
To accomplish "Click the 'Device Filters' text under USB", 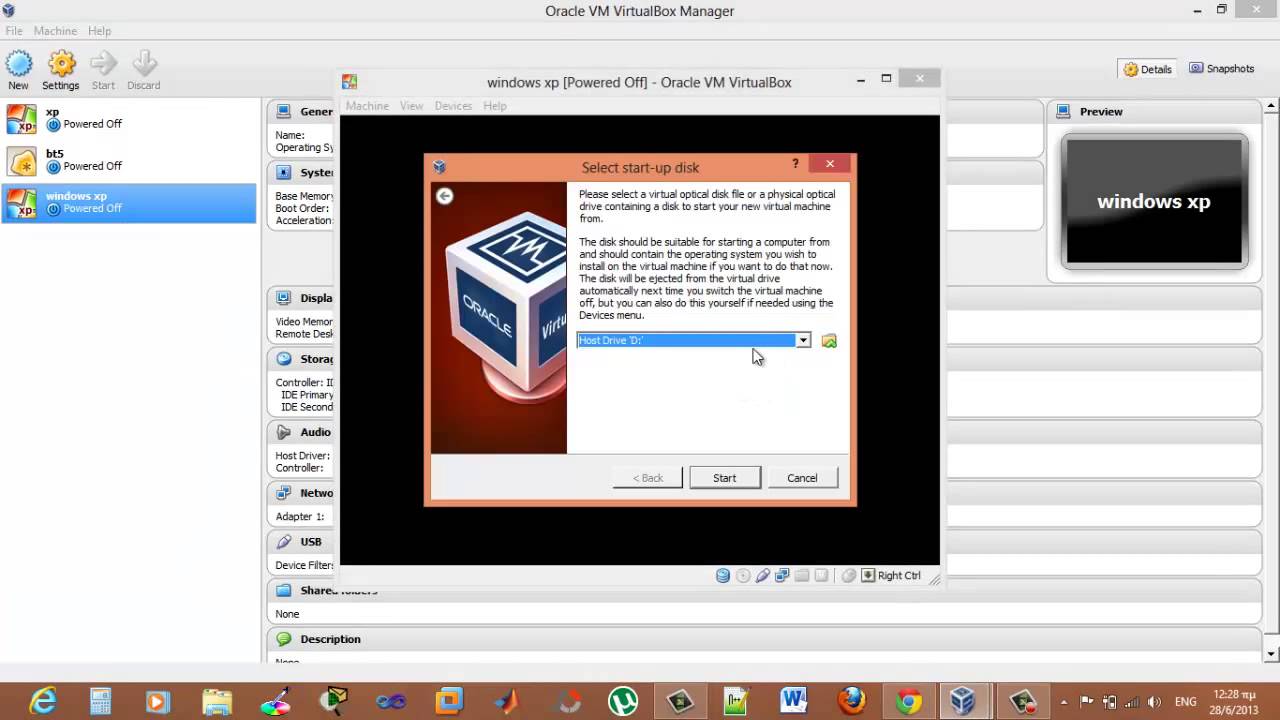I will [x=305, y=565].
